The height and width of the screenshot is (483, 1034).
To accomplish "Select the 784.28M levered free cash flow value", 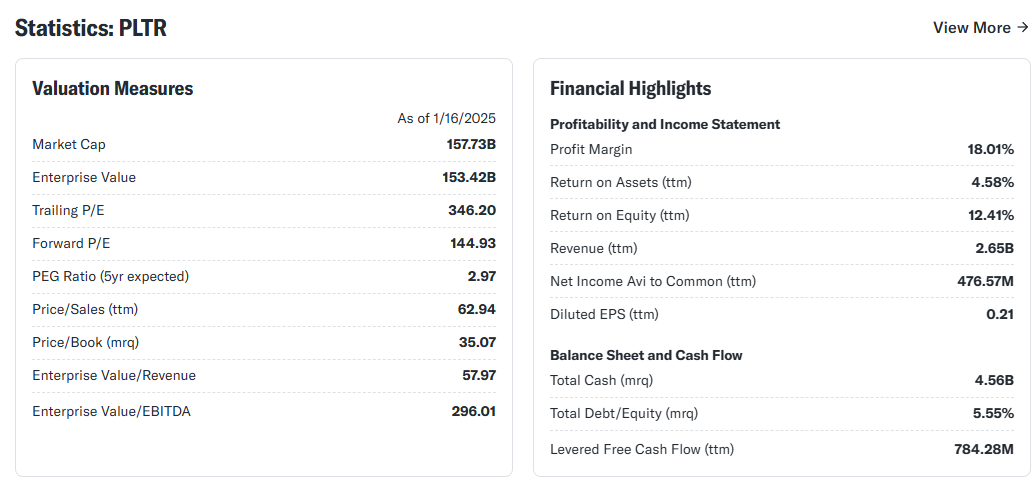I will pos(984,450).
